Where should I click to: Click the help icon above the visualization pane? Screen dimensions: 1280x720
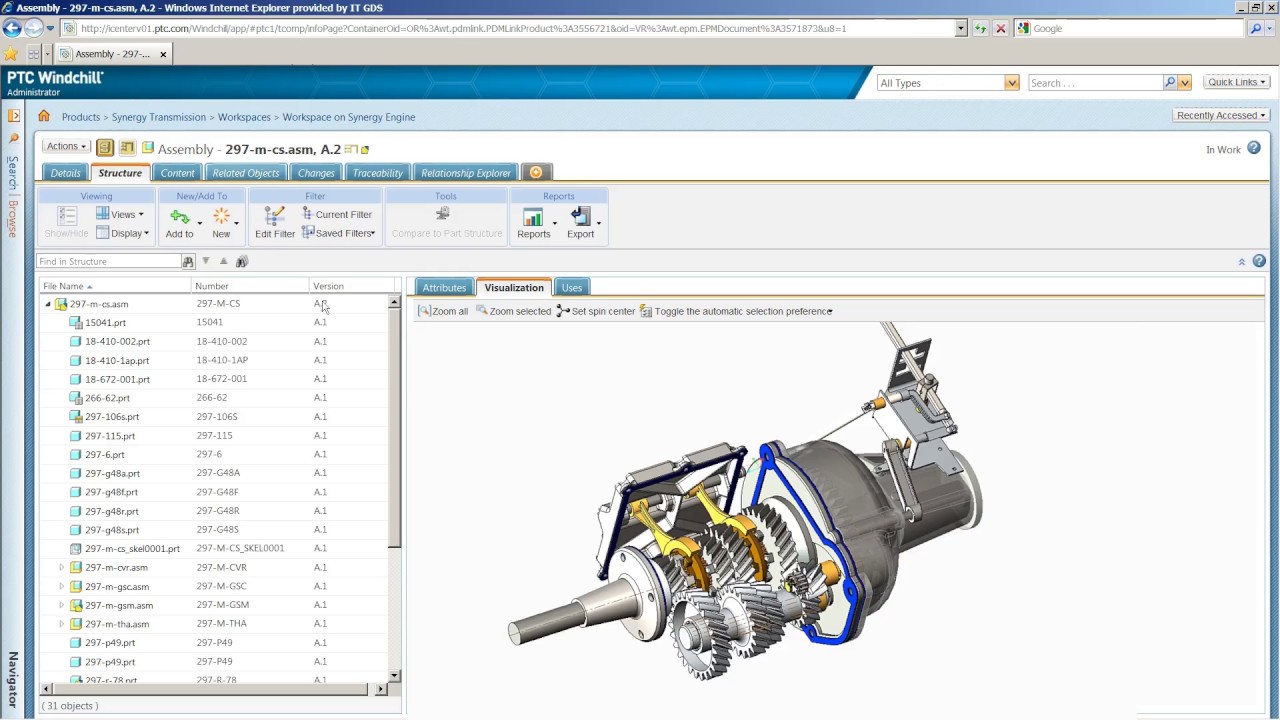[x=1259, y=261]
